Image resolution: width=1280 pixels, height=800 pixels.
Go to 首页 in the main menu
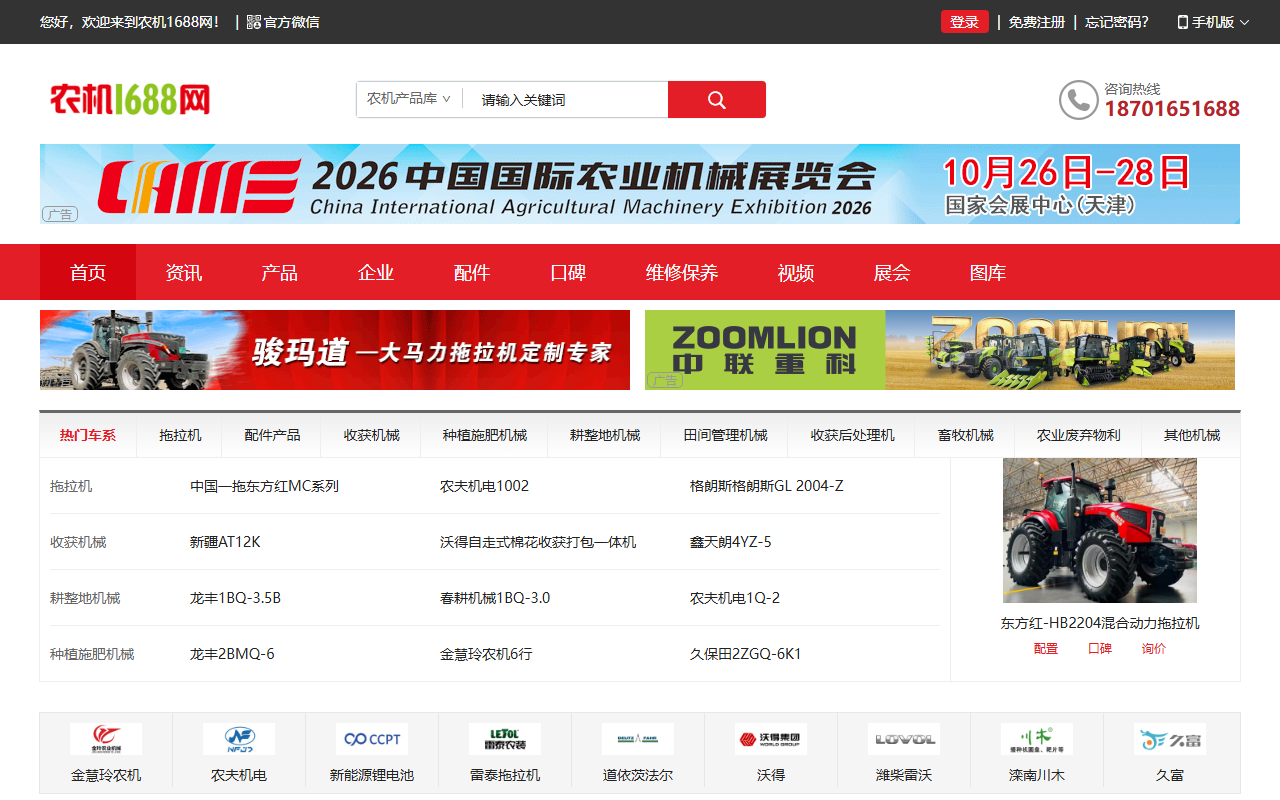point(88,272)
